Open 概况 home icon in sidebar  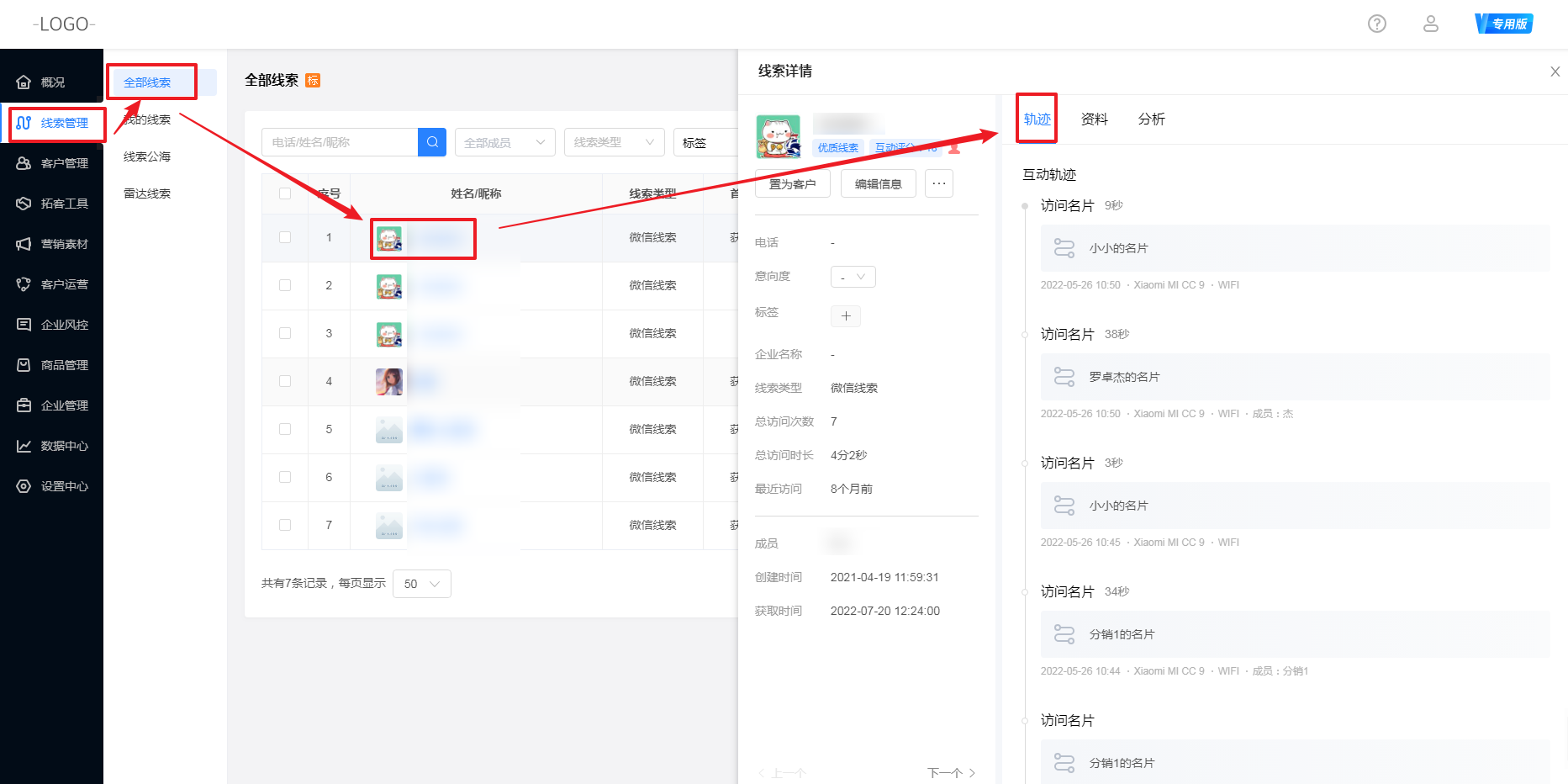(24, 82)
